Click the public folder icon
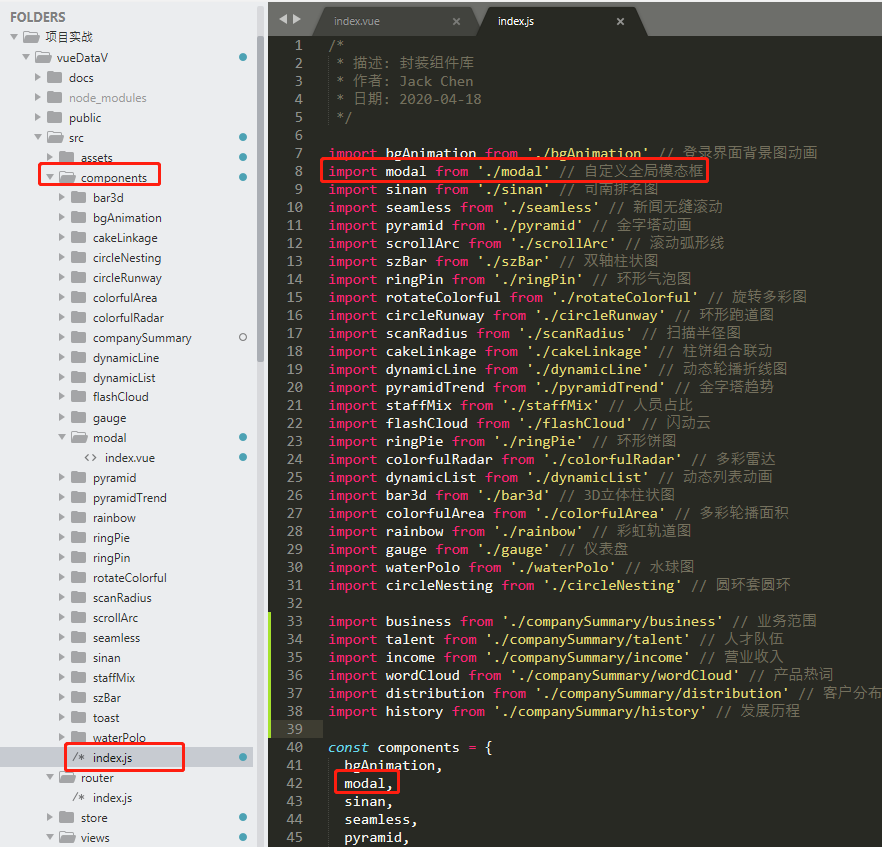The width and height of the screenshot is (882, 847). point(55,117)
